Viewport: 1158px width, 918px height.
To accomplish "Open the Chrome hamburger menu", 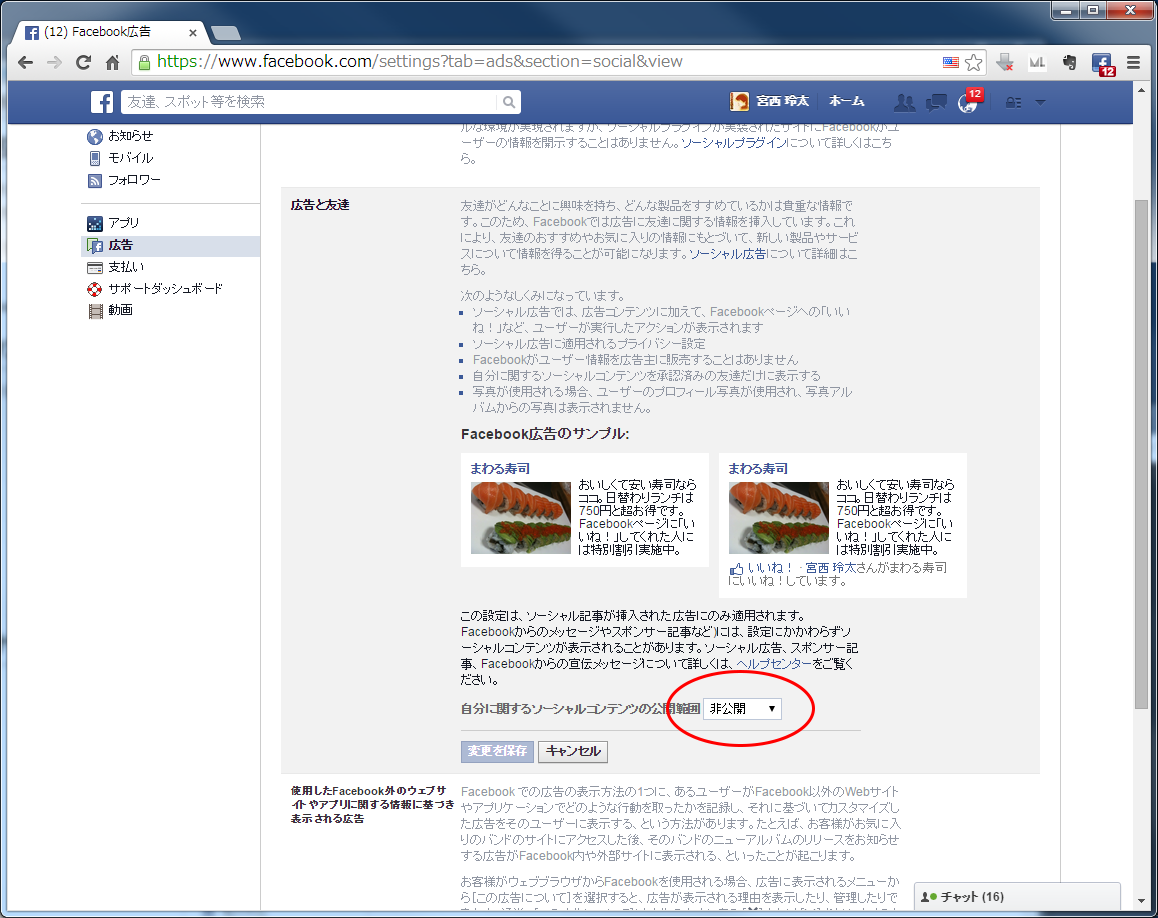I will [1133, 63].
